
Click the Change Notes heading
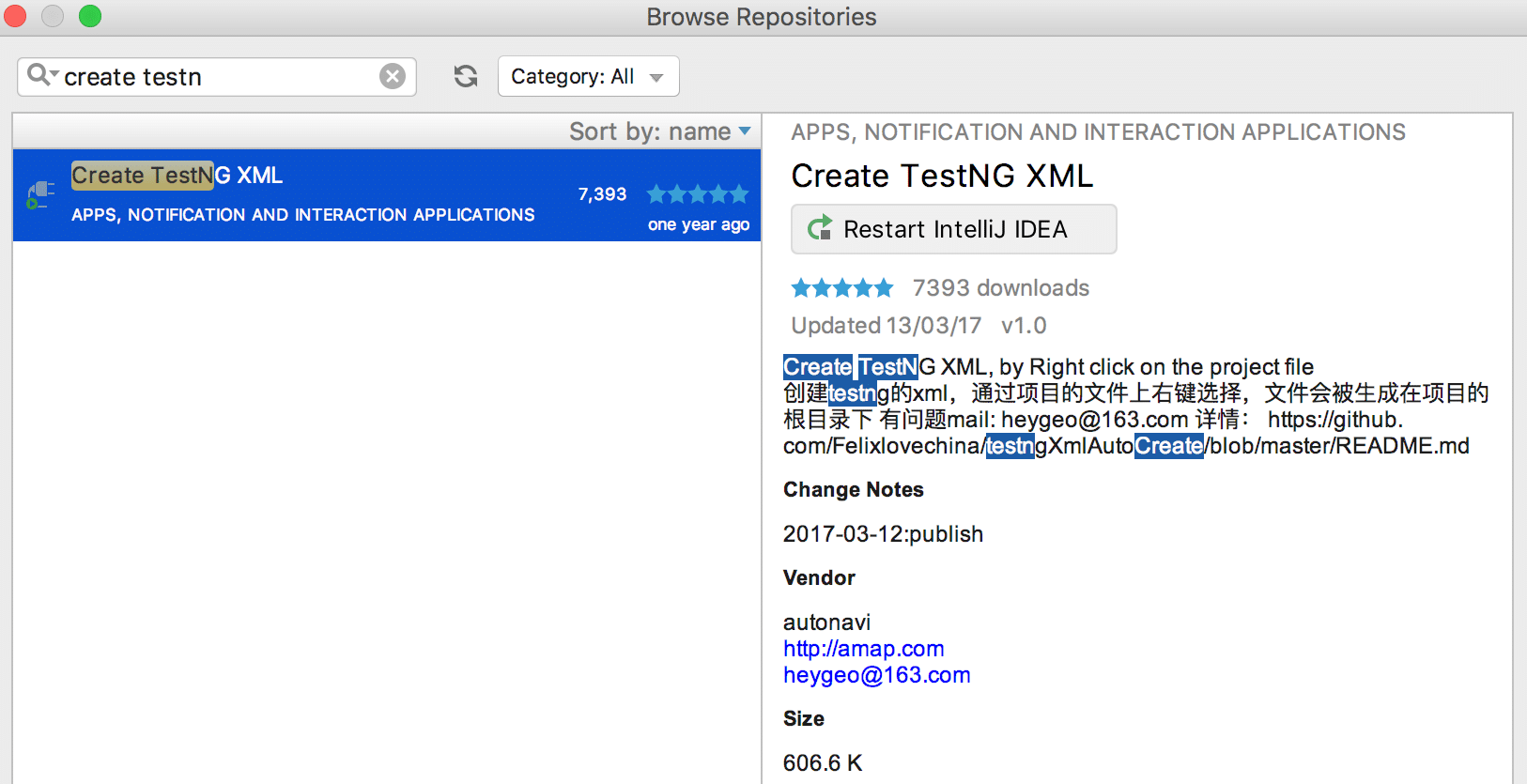pos(853,489)
